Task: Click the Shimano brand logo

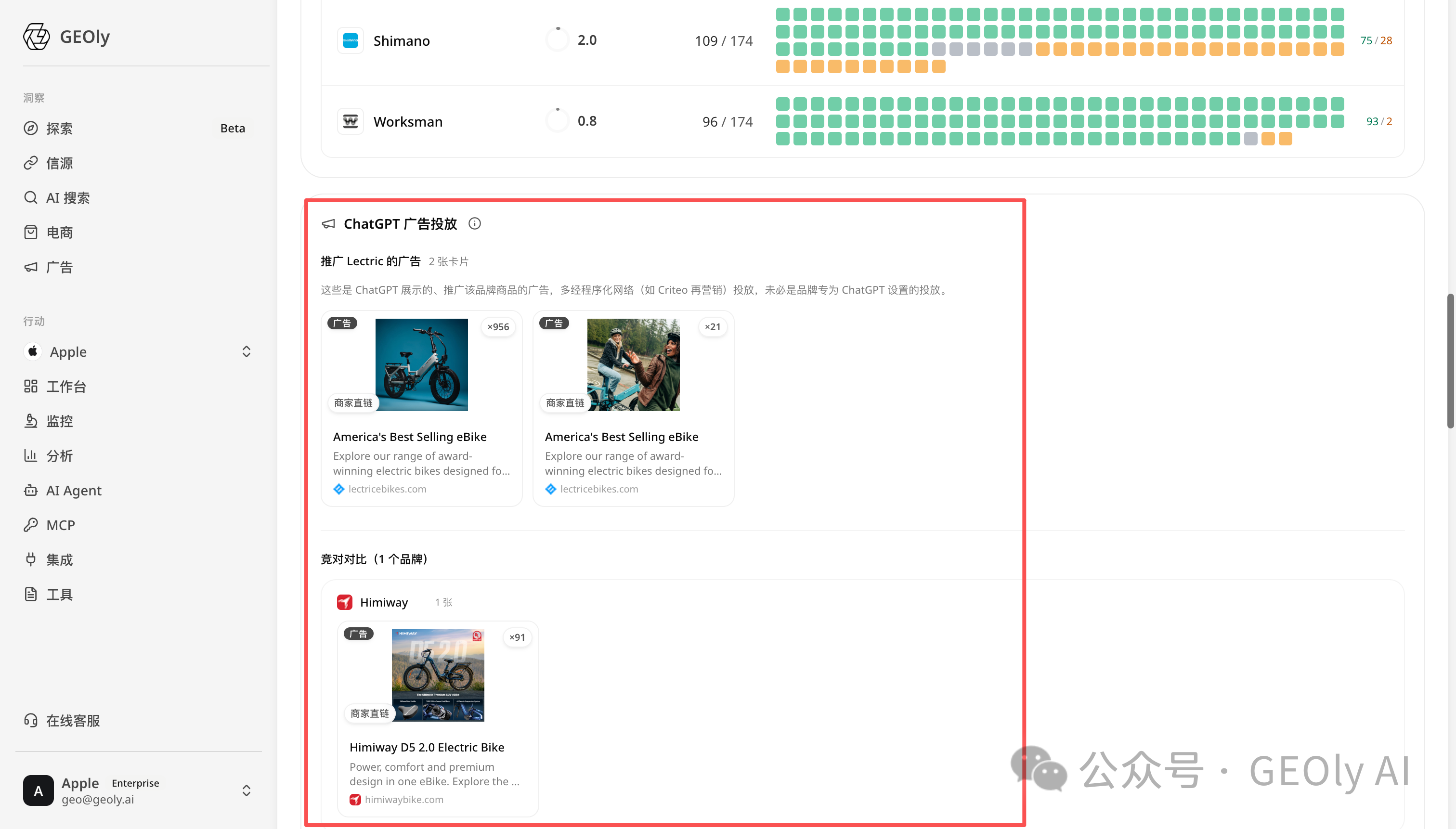Action: tap(350, 40)
